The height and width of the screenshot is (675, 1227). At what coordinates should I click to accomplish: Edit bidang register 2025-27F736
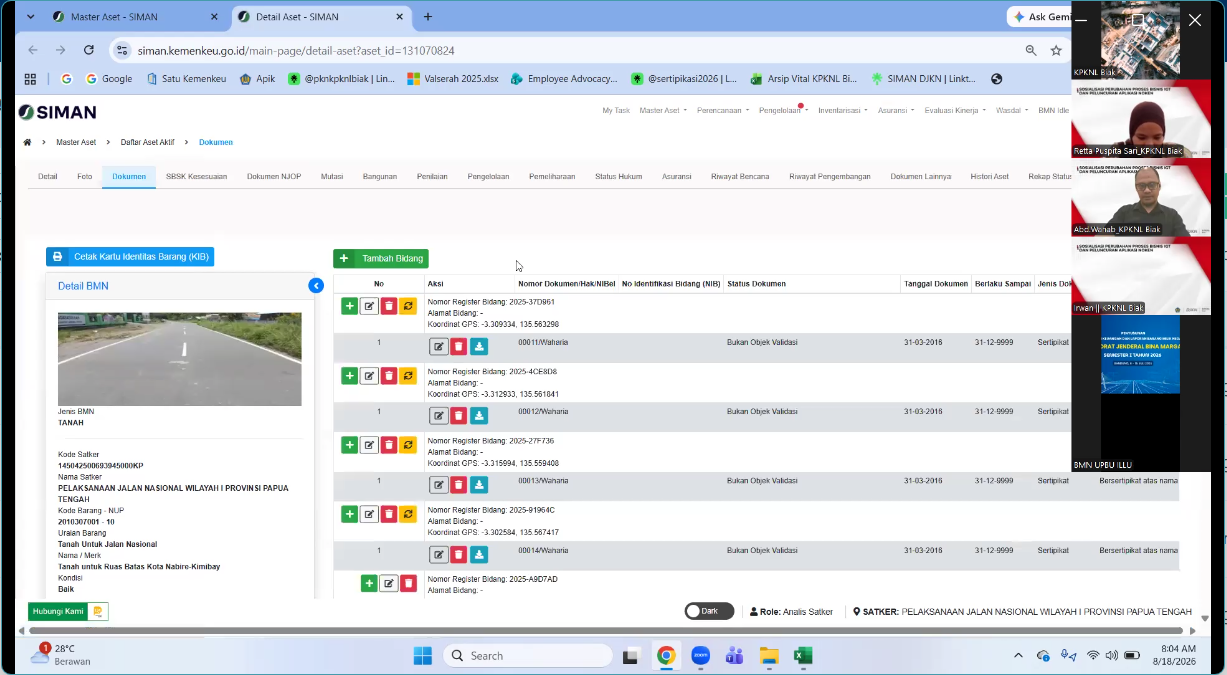click(x=369, y=445)
